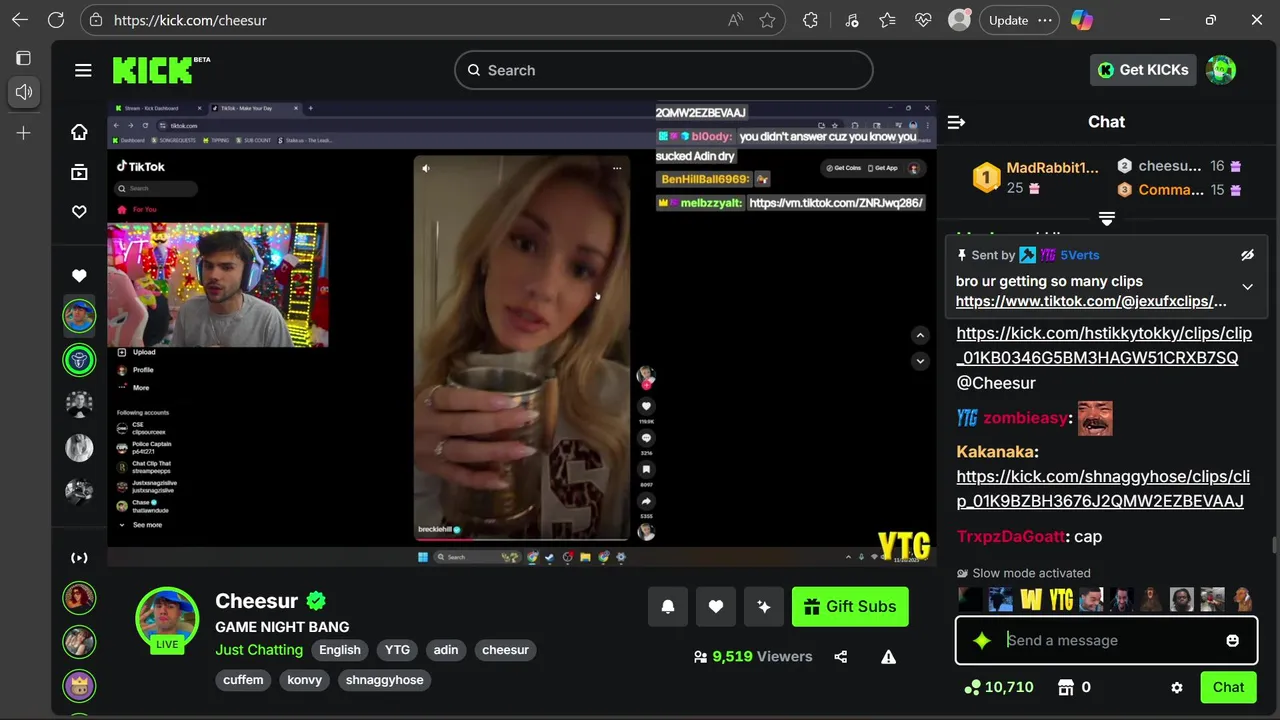This screenshot has height=720, width=1280.
Task: Open the Browse icon in sidebar
Action: 79,172
